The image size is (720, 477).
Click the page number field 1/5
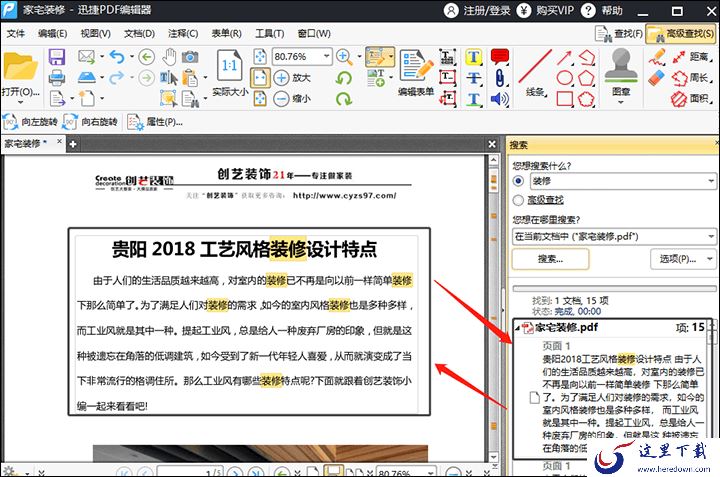(190, 472)
